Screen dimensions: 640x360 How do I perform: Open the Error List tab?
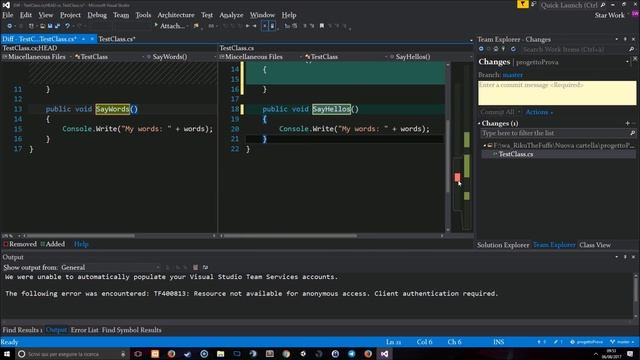tap(84, 330)
